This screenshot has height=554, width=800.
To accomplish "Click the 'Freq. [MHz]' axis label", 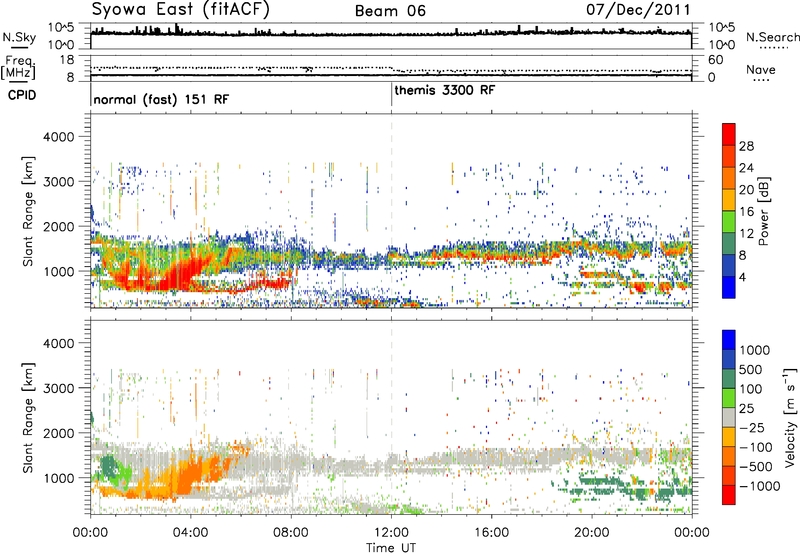I will pyautogui.click(x=18, y=68).
